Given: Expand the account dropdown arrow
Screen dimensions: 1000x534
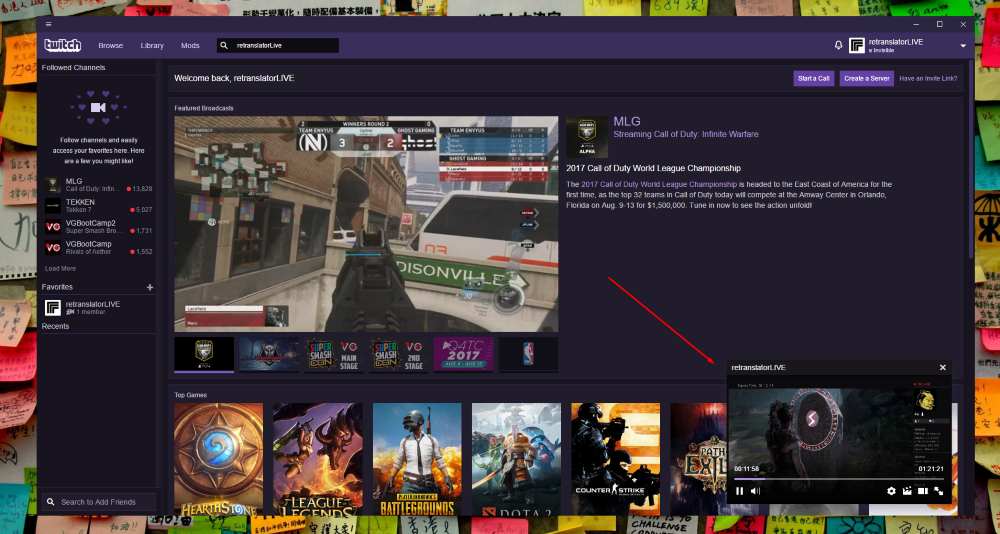Looking at the screenshot, I should point(963,46).
